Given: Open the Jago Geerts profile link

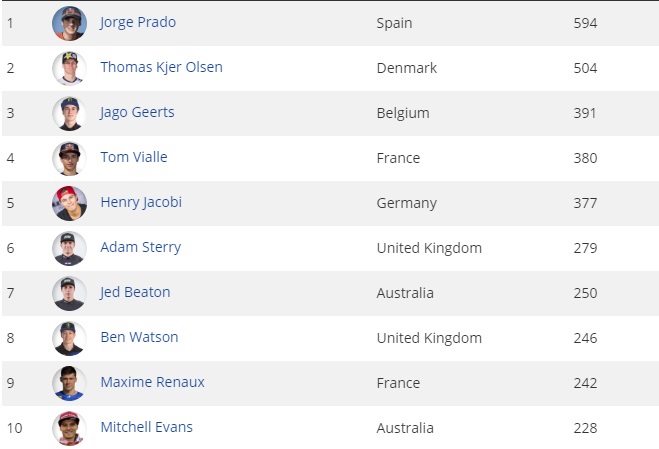Looking at the screenshot, I should 137,112.
